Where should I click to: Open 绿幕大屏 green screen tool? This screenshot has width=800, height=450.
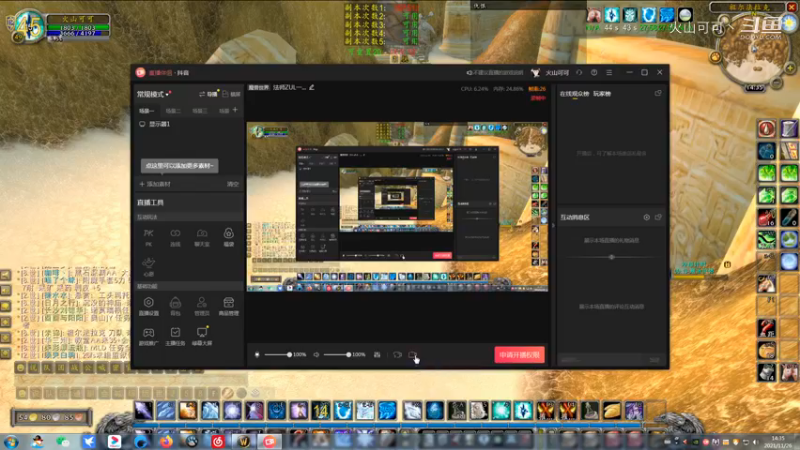(x=202, y=337)
